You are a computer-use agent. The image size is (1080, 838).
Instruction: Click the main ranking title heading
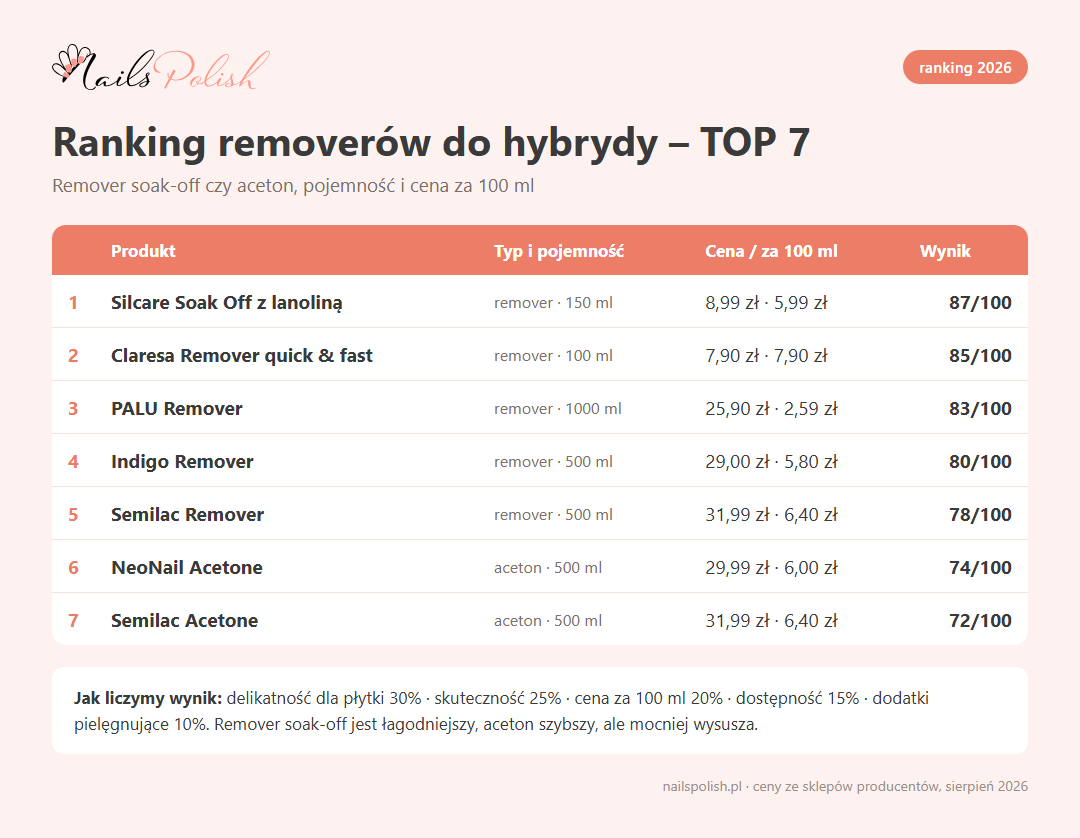(x=431, y=143)
